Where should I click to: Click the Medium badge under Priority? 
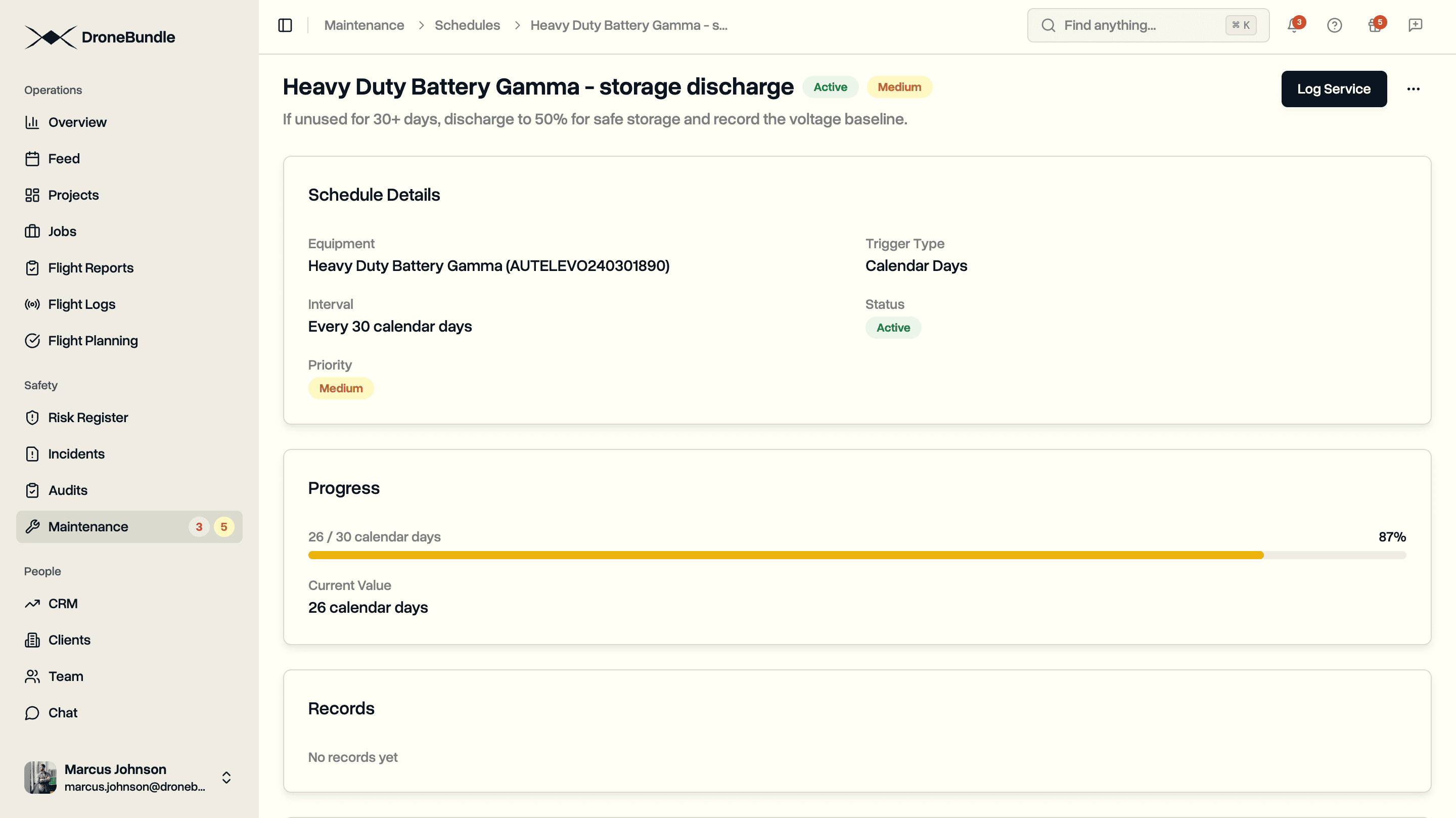coord(341,388)
